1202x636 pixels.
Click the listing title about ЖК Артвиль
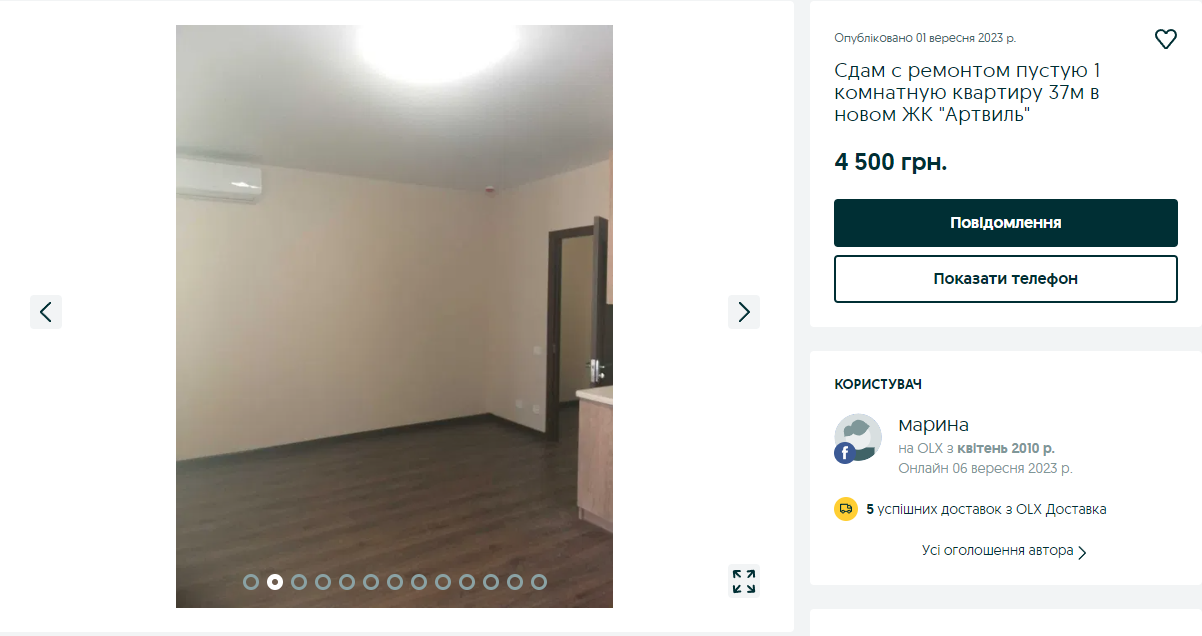(968, 93)
